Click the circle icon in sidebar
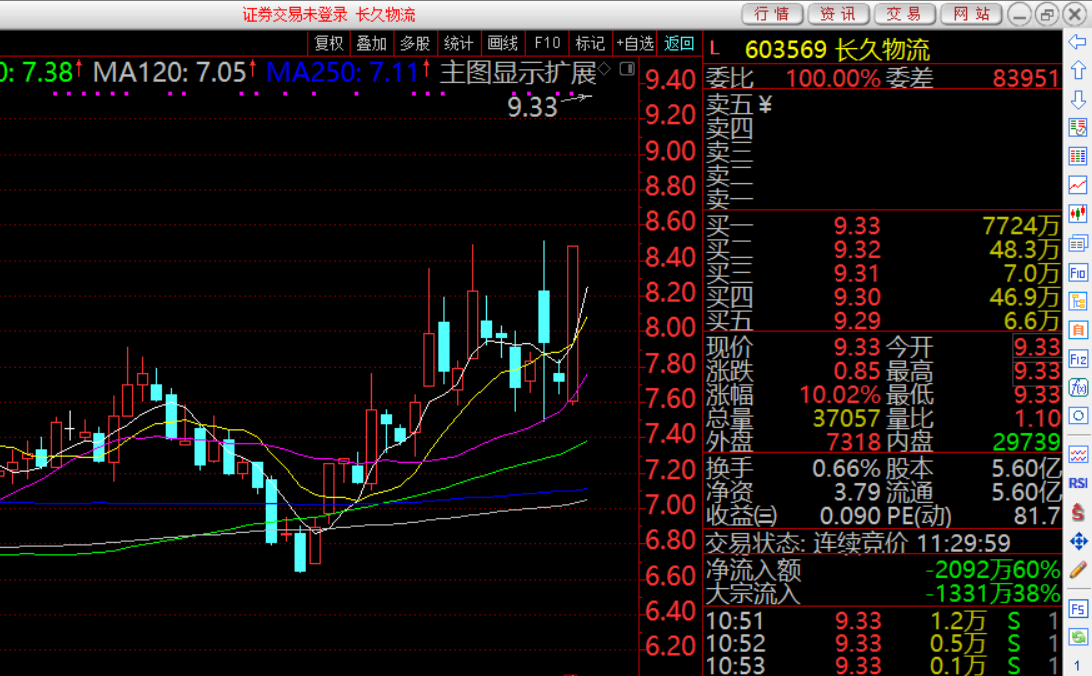Screen dimensions: 1092x676 (1077, 416)
